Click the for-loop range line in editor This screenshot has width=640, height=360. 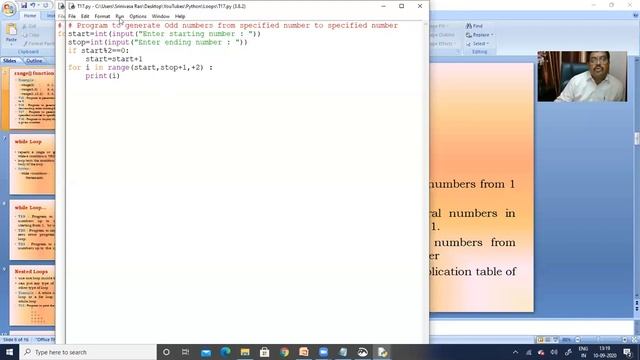coord(140,67)
